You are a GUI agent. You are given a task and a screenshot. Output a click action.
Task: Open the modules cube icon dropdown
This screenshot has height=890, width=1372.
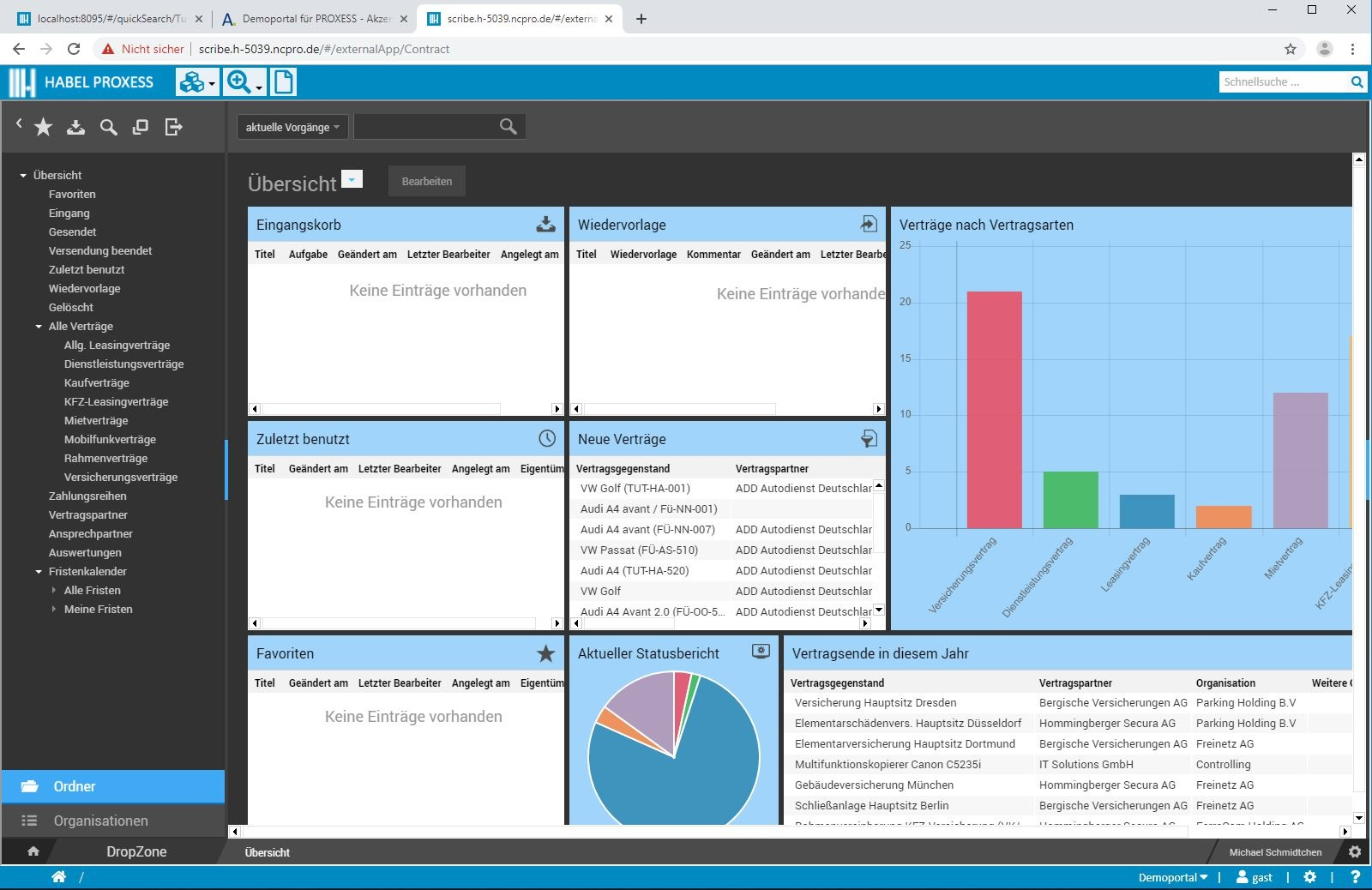(x=197, y=82)
